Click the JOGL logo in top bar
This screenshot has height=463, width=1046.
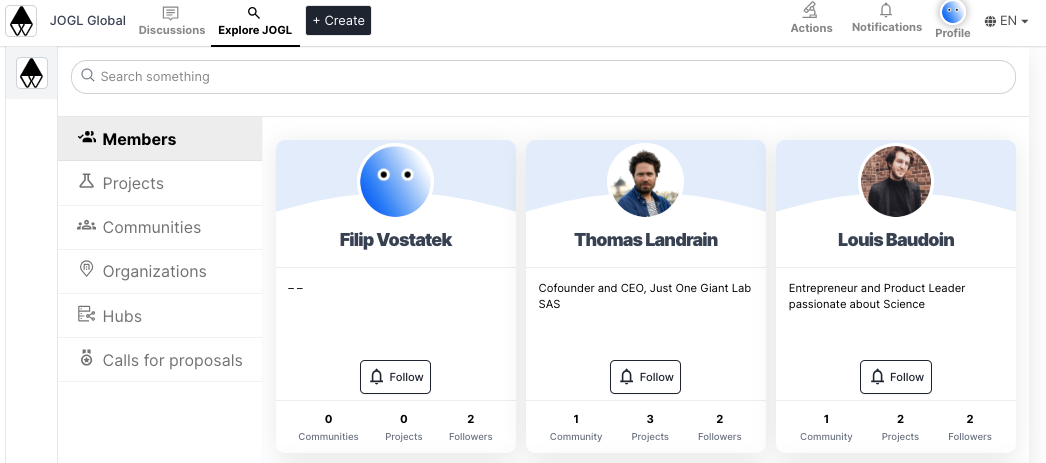point(21,21)
